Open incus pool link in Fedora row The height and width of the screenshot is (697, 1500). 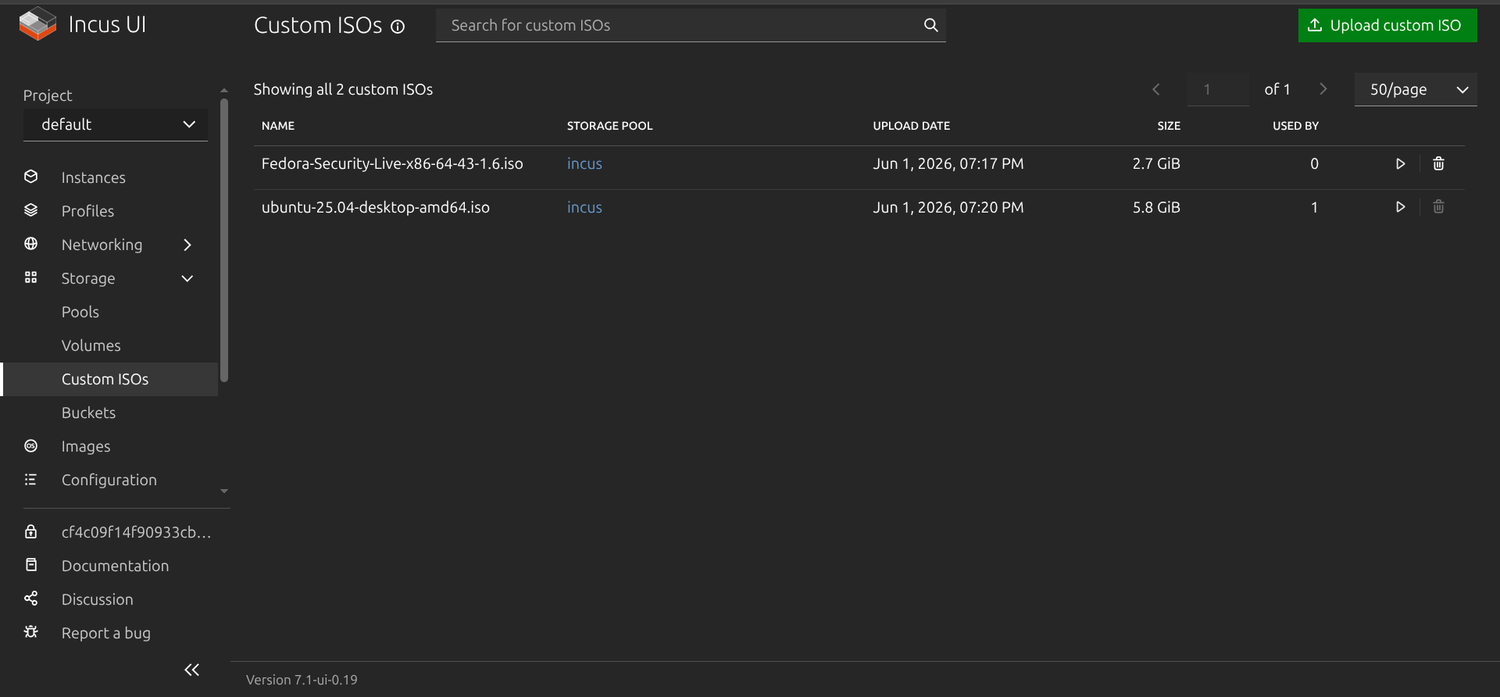tap(584, 164)
